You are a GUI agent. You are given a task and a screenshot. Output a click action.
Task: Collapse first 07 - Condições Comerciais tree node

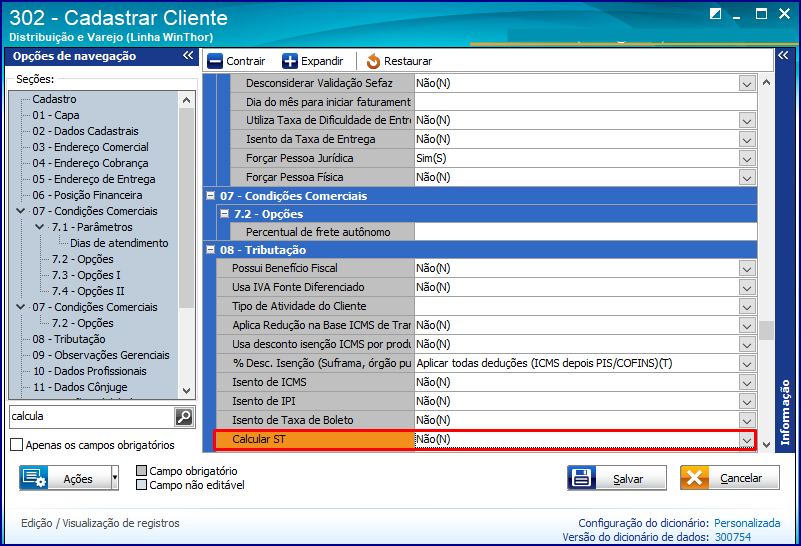20,210
